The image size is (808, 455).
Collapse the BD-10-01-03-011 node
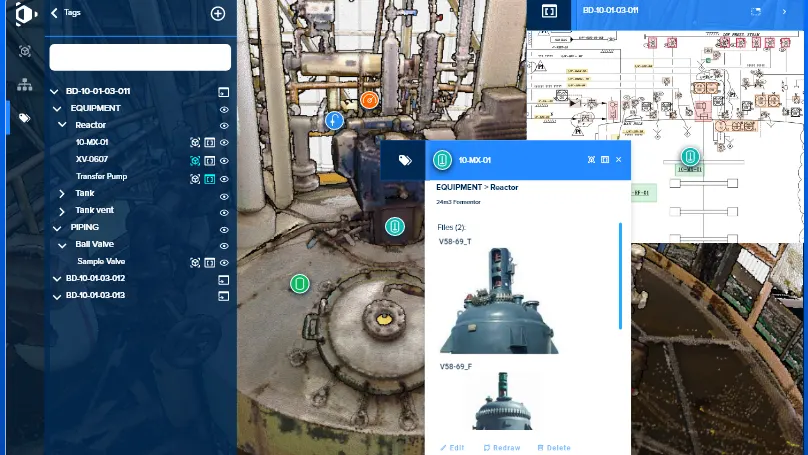pos(54,92)
